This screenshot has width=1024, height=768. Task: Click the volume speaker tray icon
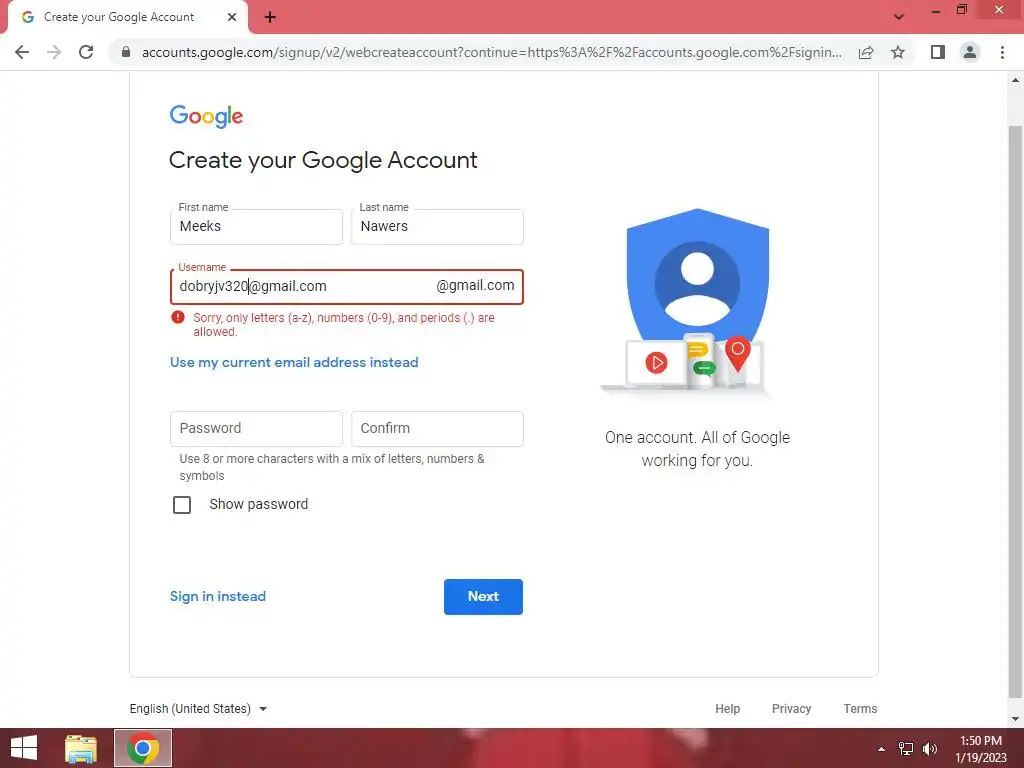point(930,749)
